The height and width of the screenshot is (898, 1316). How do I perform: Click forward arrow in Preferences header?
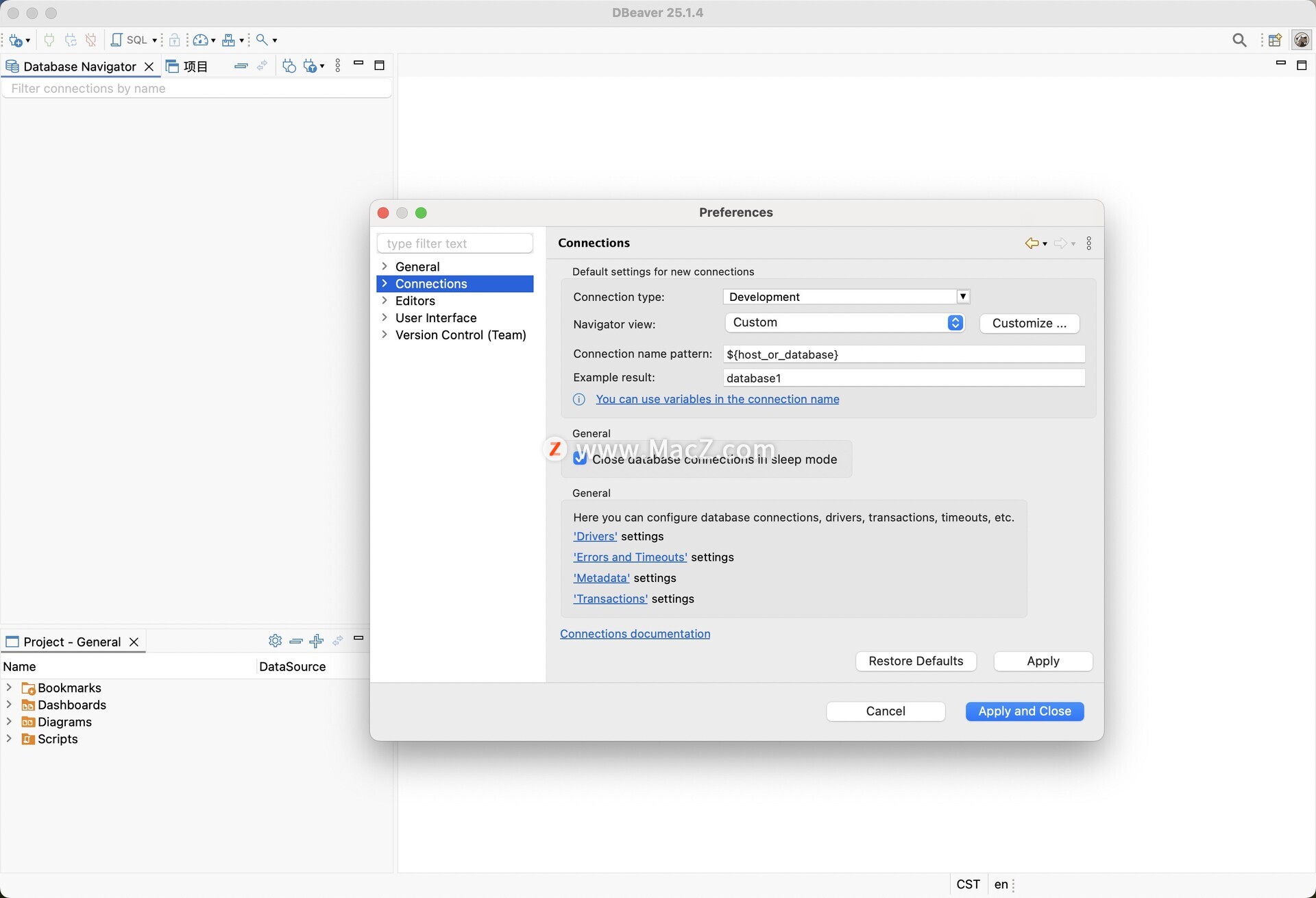1060,243
